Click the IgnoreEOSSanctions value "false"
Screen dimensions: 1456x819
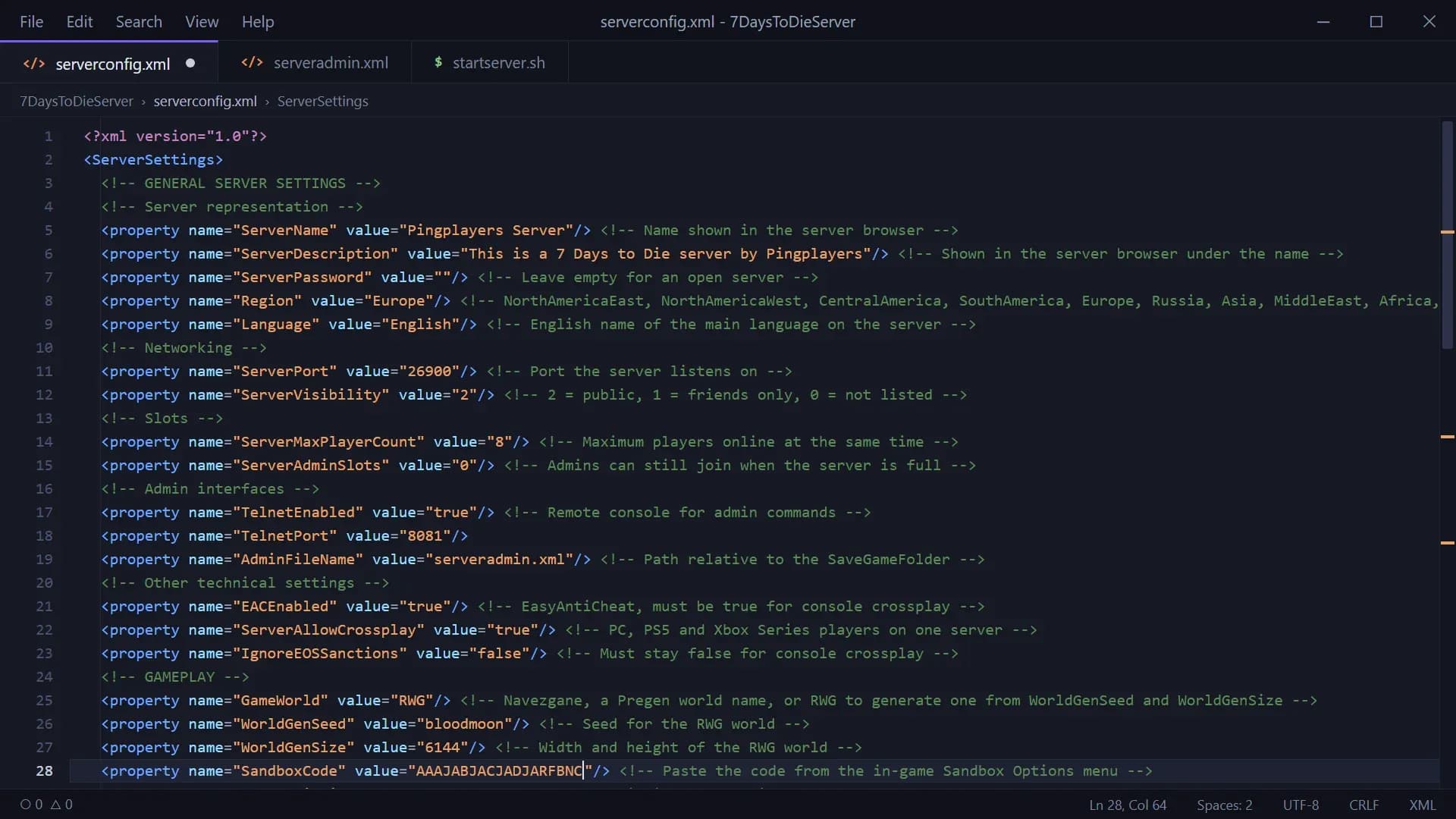click(499, 653)
